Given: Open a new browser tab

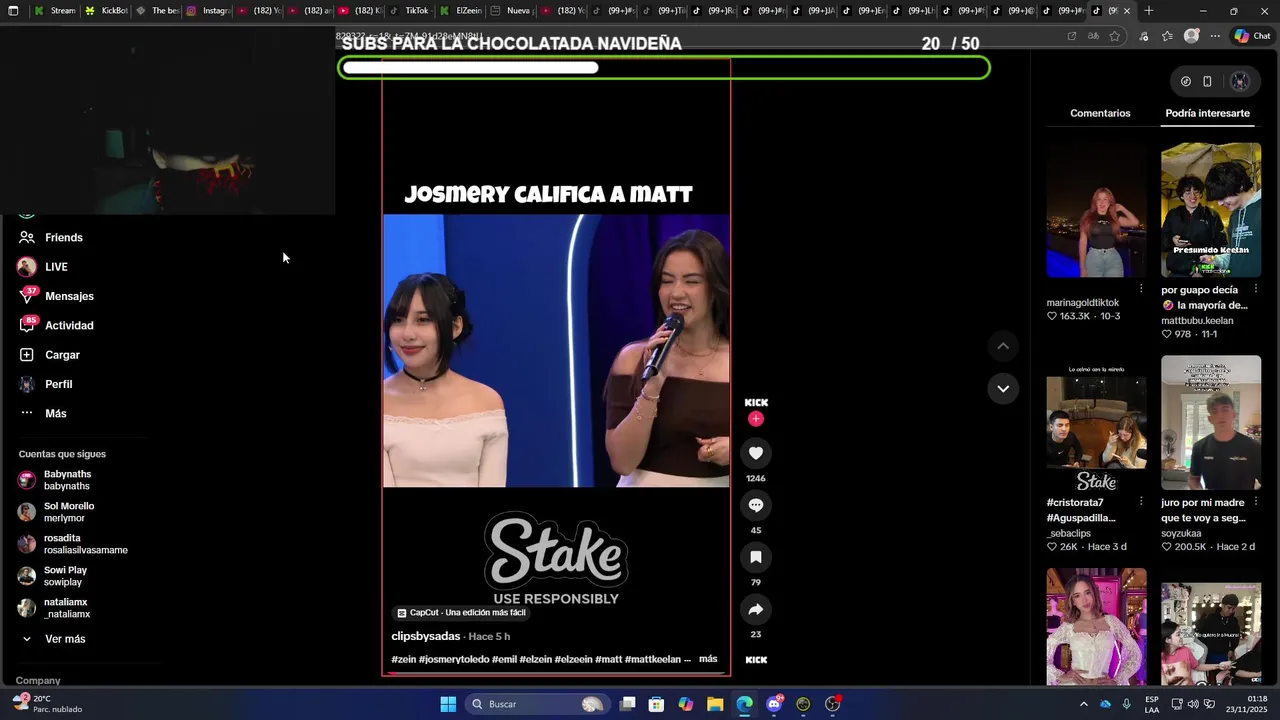Looking at the screenshot, I should (1149, 11).
